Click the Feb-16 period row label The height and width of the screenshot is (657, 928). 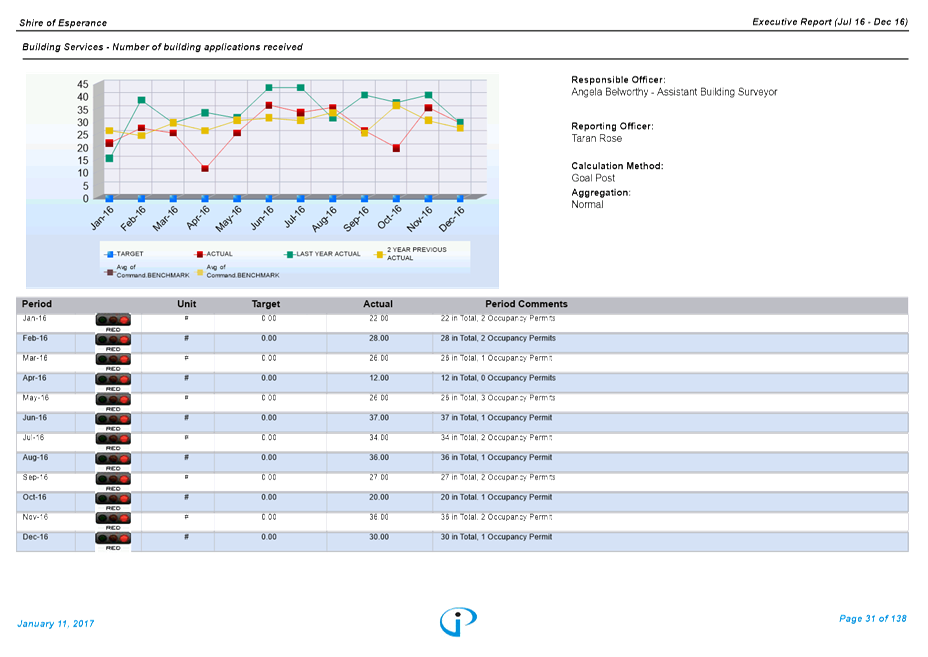point(35,339)
